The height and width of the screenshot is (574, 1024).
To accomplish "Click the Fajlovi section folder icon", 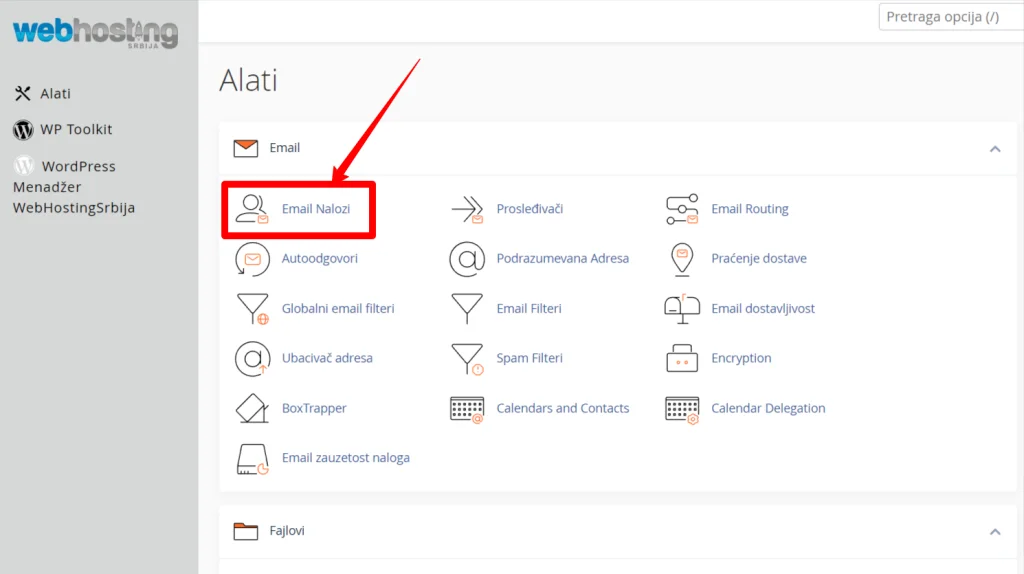I will pos(246,531).
